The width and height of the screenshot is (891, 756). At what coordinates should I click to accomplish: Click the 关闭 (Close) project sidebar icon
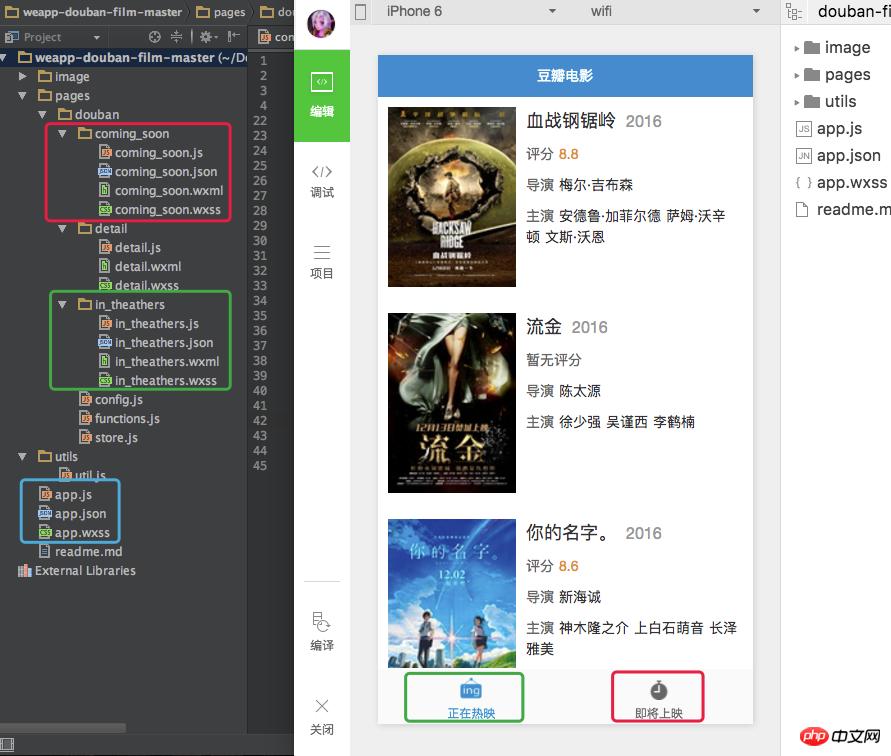coord(321,716)
